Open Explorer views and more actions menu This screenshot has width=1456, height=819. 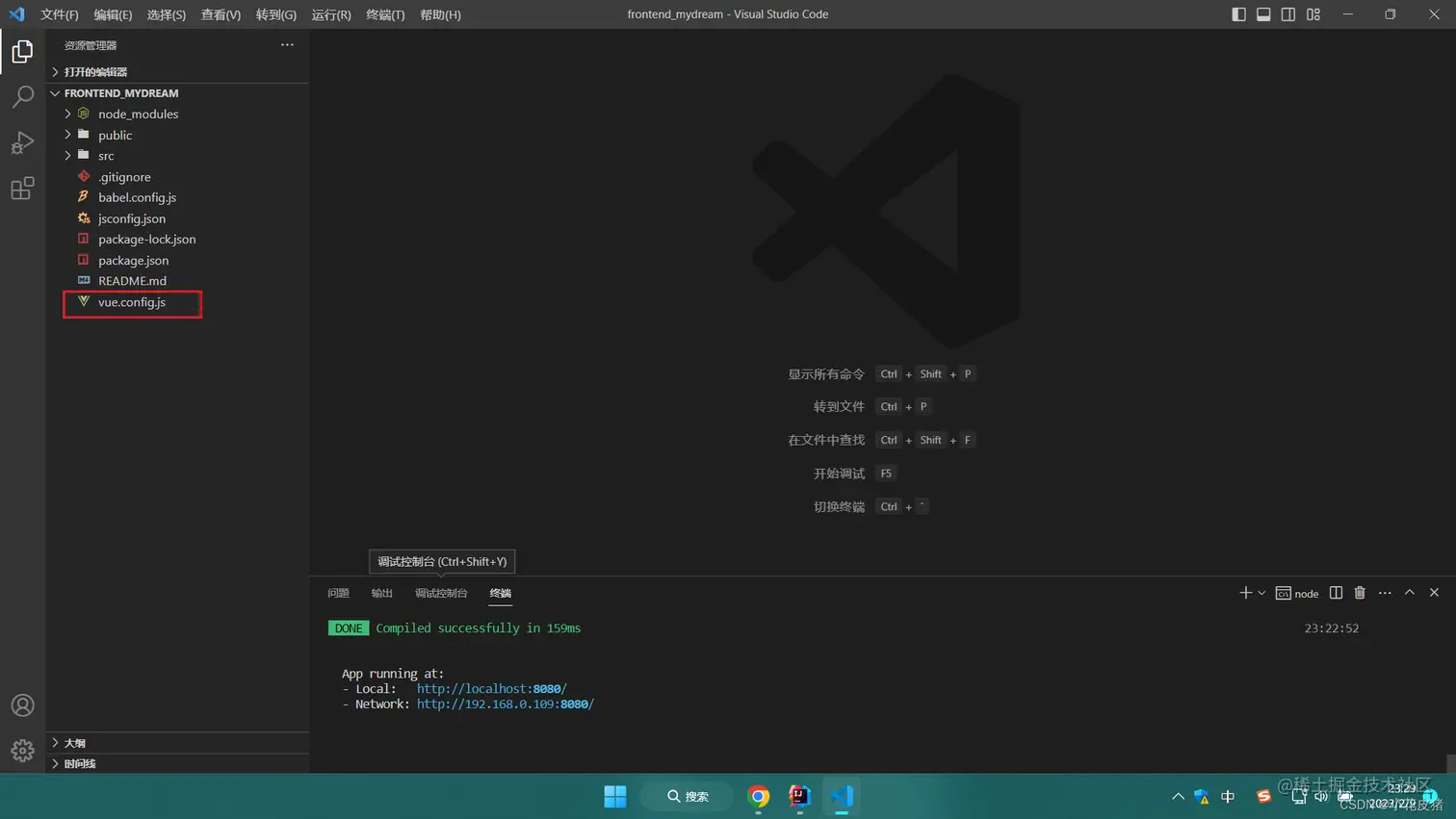point(287,45)
